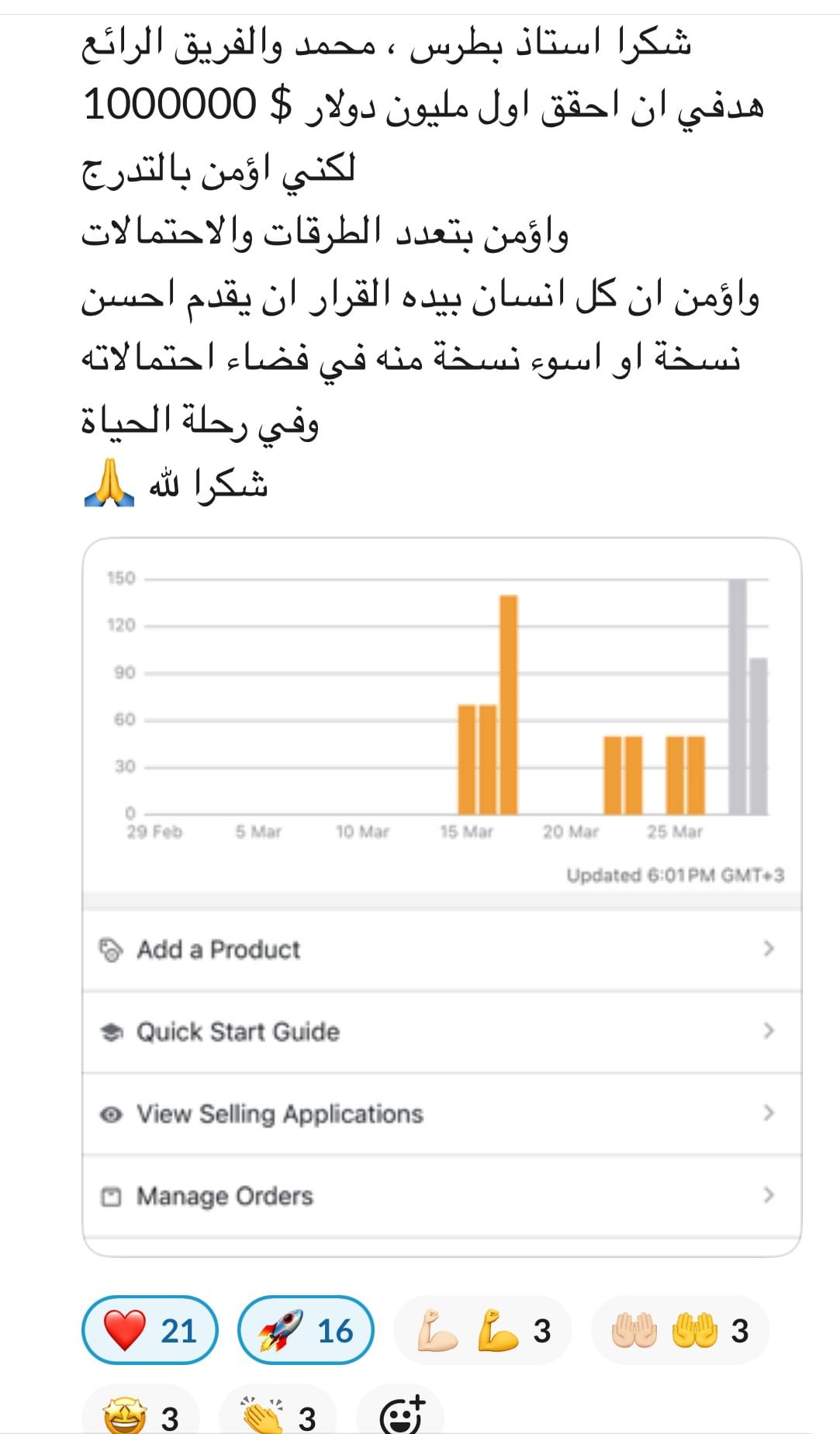This screenshot has height=1434, width=840.
Task: Open the Manage Orders menu entry
Action: (225, 1196)
